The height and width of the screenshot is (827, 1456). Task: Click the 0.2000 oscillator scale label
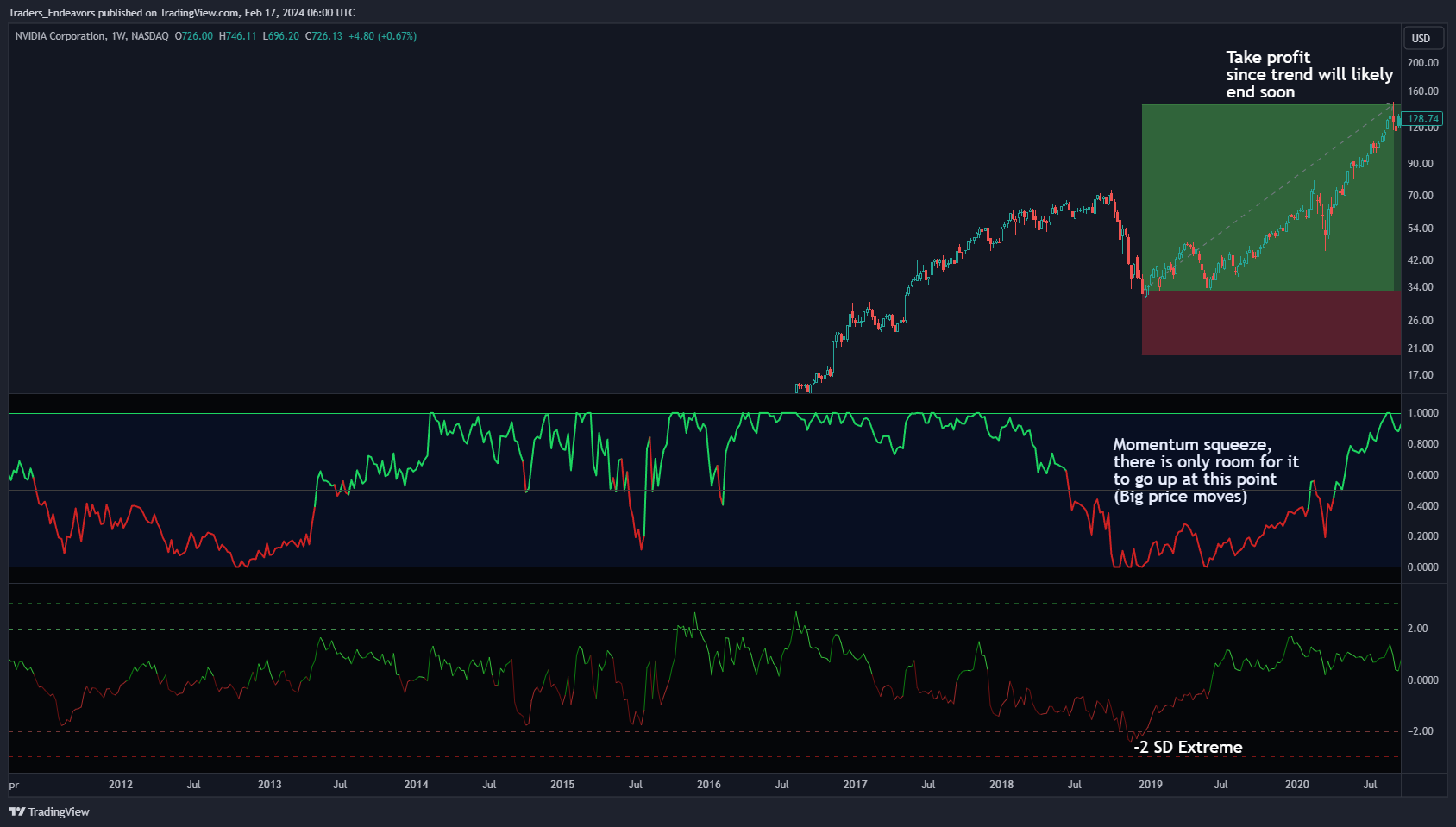point(1423,536)
